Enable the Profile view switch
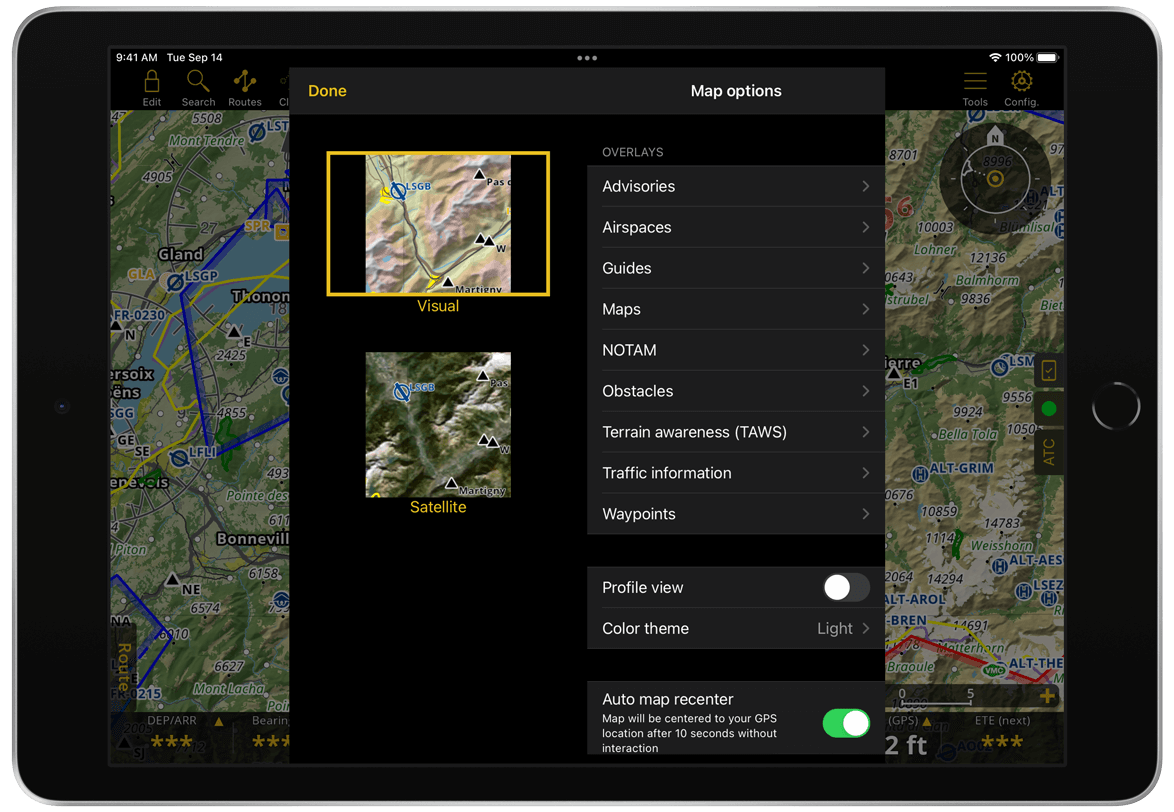The image size is (1174, 812). pos(846,588)
